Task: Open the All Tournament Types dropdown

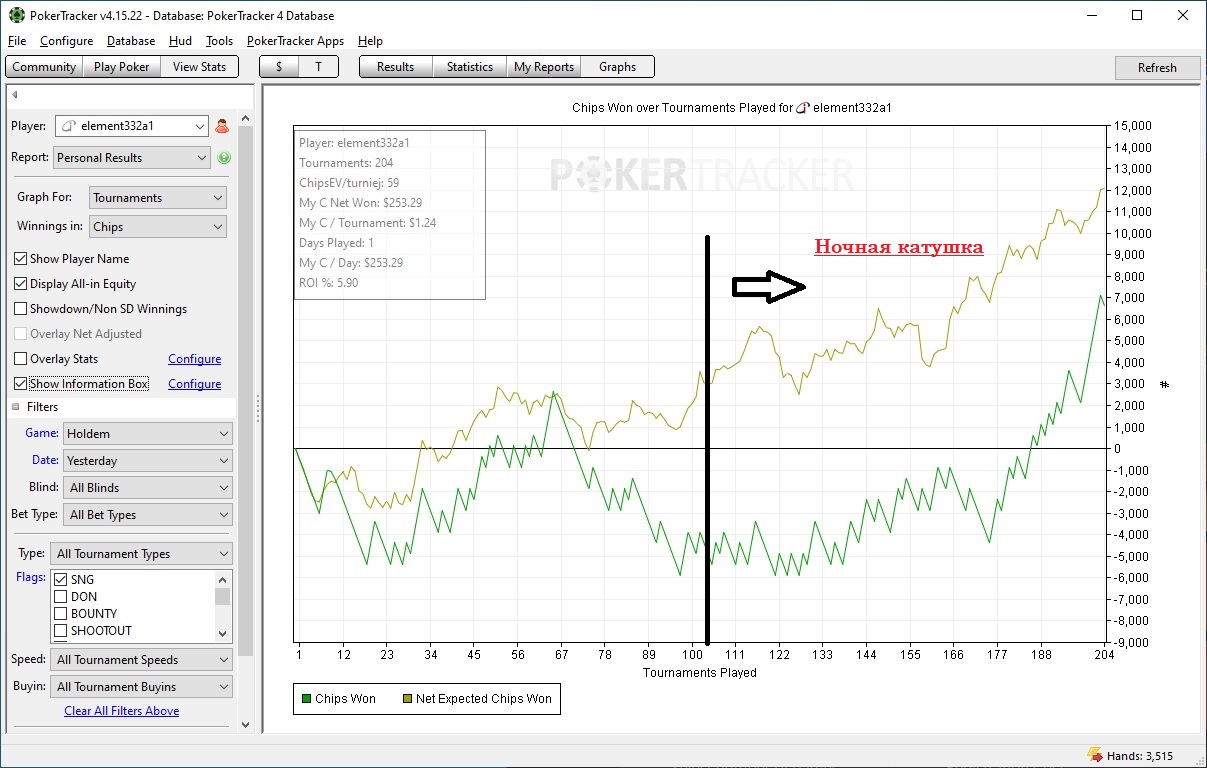Action: point(142,554)
